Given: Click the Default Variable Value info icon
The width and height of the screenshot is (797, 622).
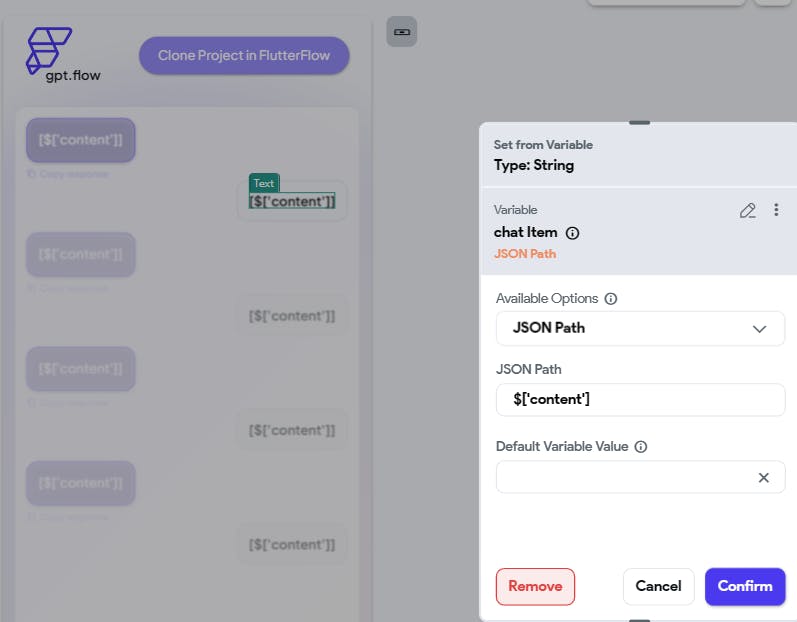Looking at the screenshot, I should tap(641, 447).
